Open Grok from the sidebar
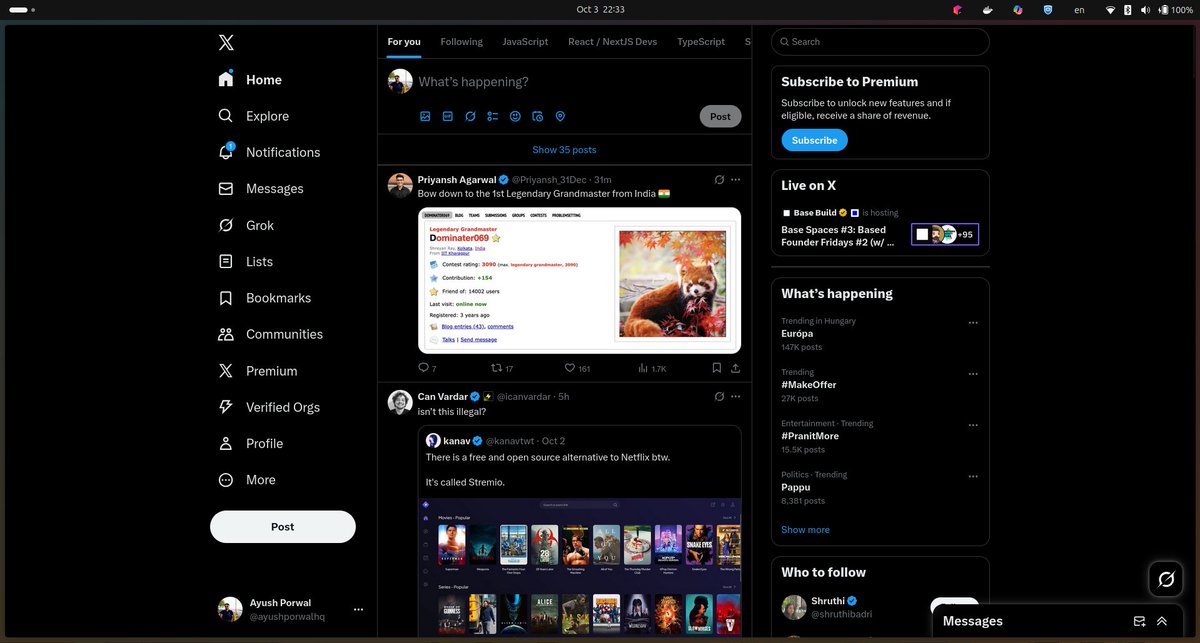This screenshot has width=1200, height=643. pyautogui.click(x=246, y=225)
